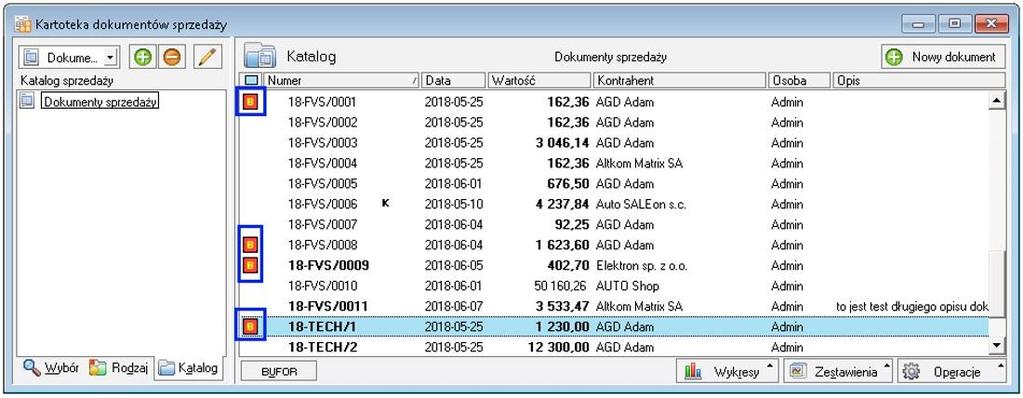Switch to the Rodzaj tab

coord(118,368)
